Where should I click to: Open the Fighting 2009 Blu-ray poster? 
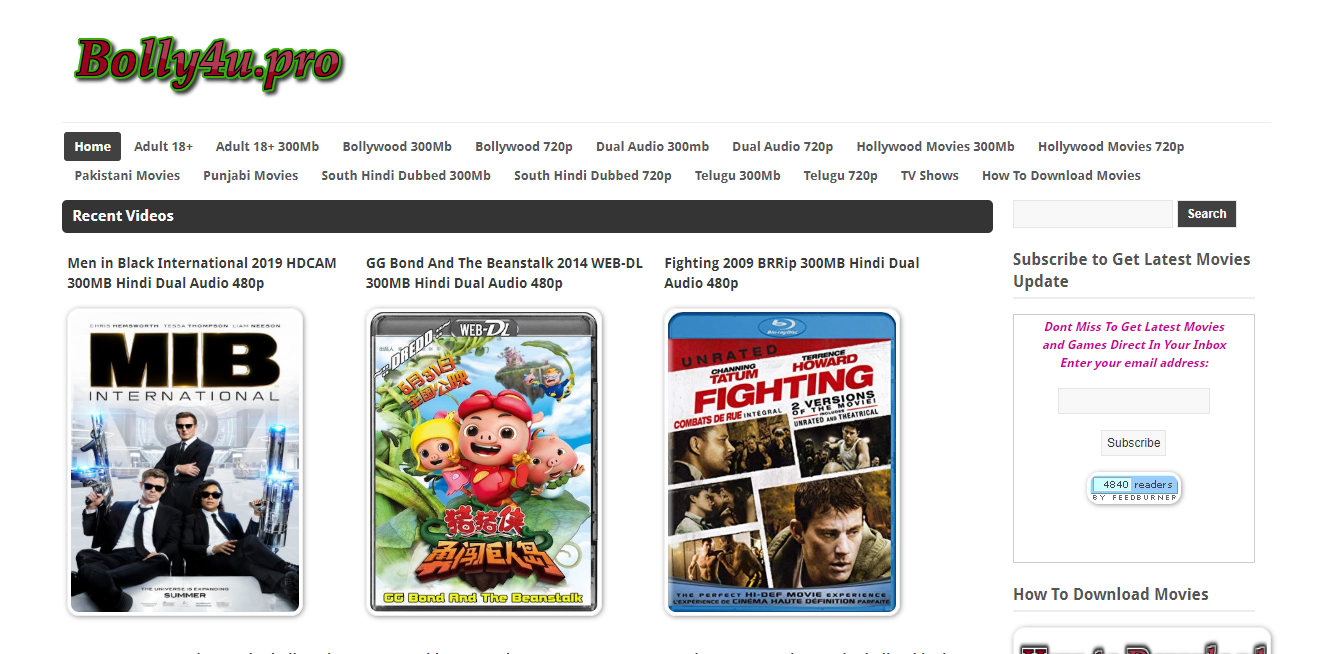(x=782, y=461)
